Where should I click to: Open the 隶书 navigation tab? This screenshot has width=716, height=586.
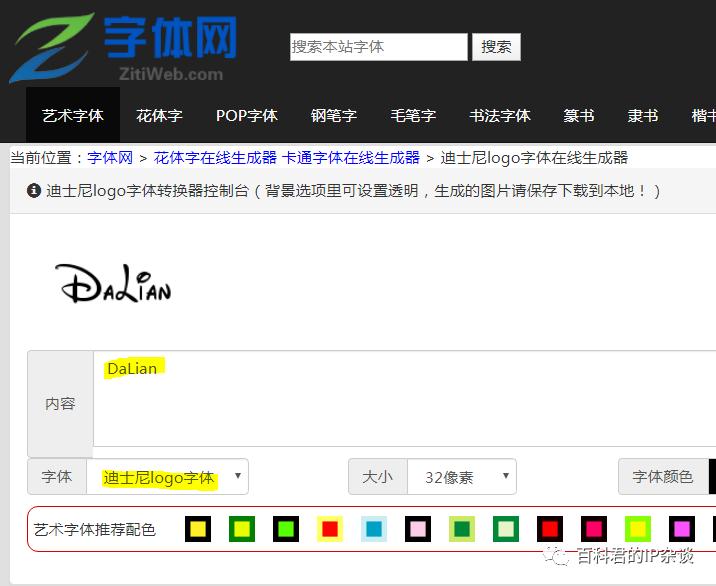click(642, 115)
